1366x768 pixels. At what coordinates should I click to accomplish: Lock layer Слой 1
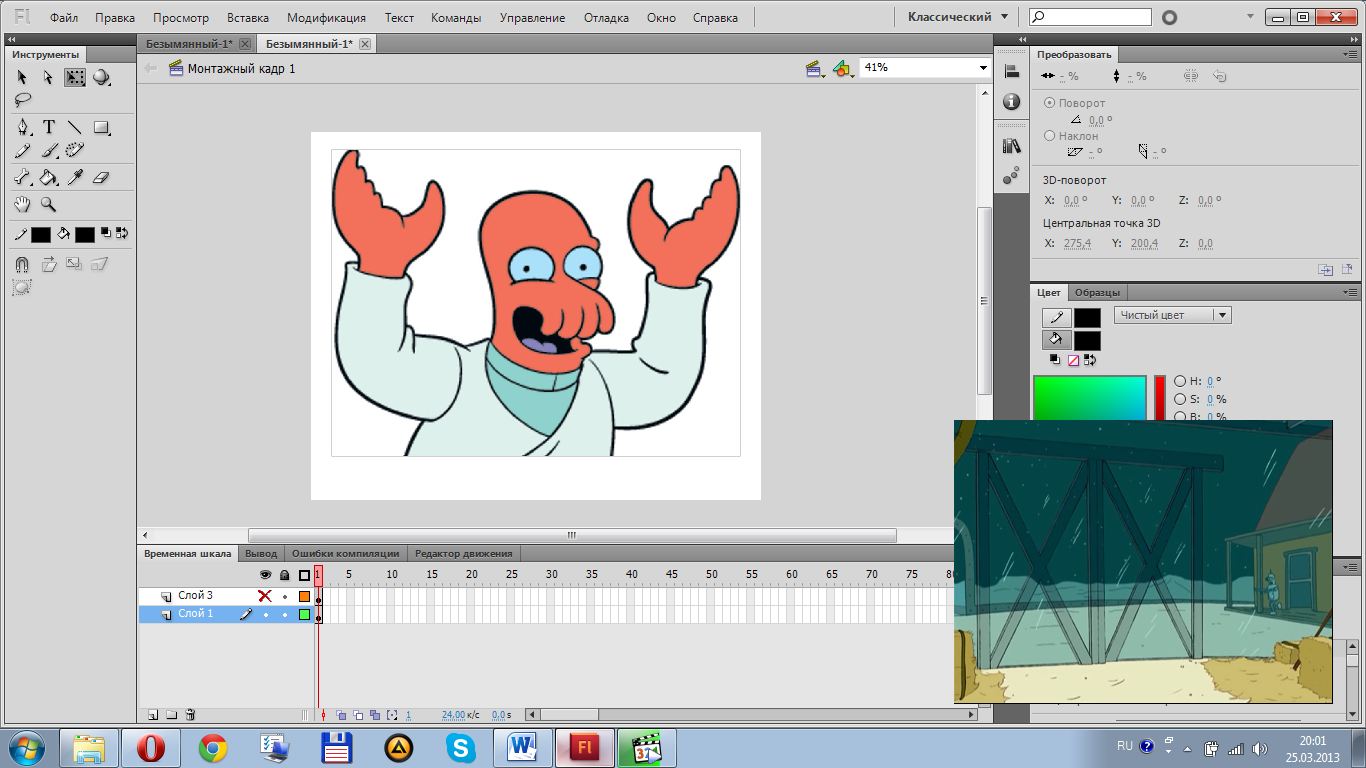(x=285, y=614)
